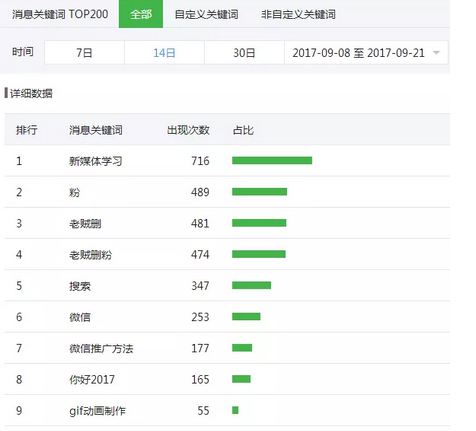476x431 pixels.
Task: Click the keyword 你好2017
Action: pos(92,379)
